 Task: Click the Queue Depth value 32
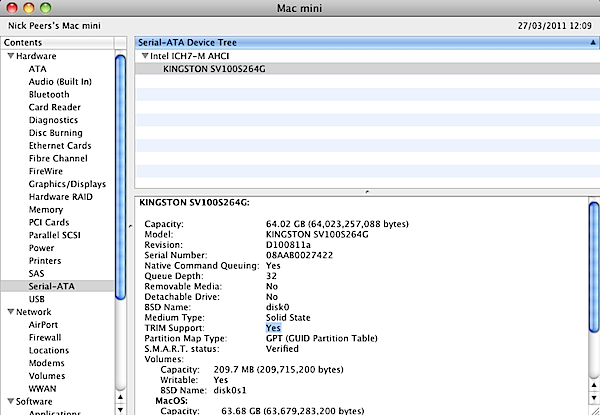[x=271, y=276]
